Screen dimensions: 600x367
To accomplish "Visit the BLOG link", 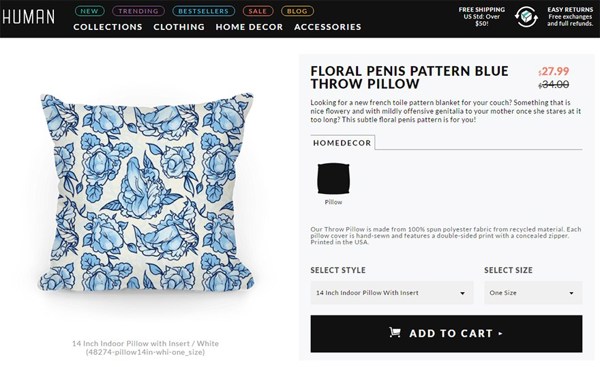I will 297,11.
